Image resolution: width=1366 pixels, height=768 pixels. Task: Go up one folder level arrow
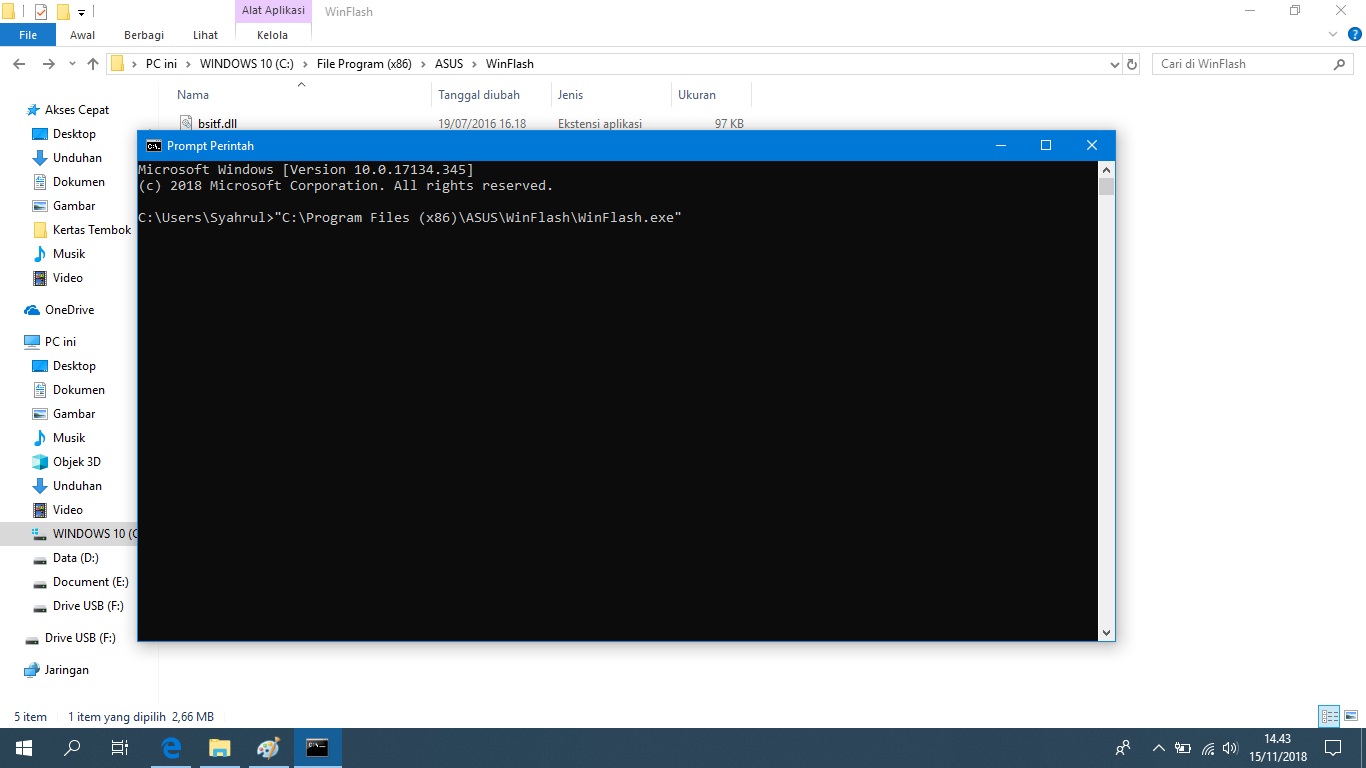tap(93, 64)
